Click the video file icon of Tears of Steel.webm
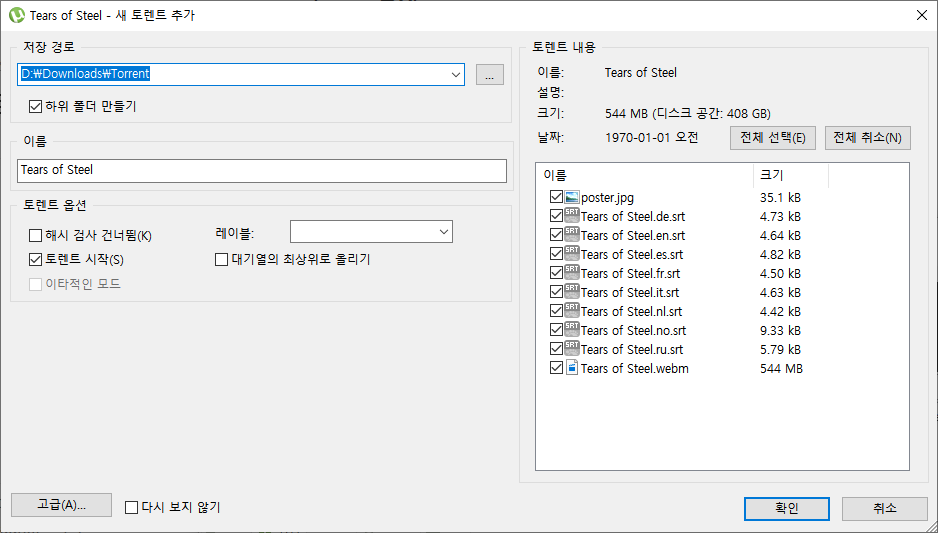The image size is (938, 533). pyautogui.click(x=572, y=368)
